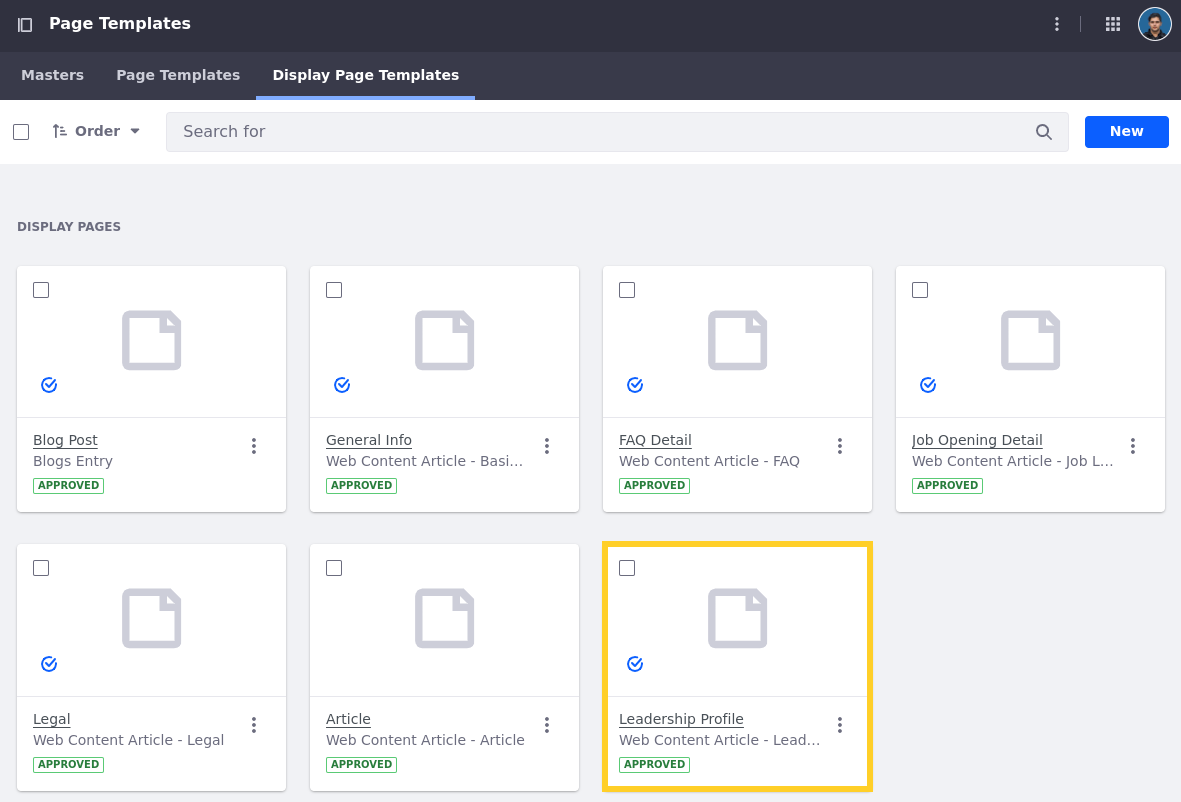Click the Blog Post default-template check icon
1181x802 pixels.
pyautogui.click(x=49, y=385)
